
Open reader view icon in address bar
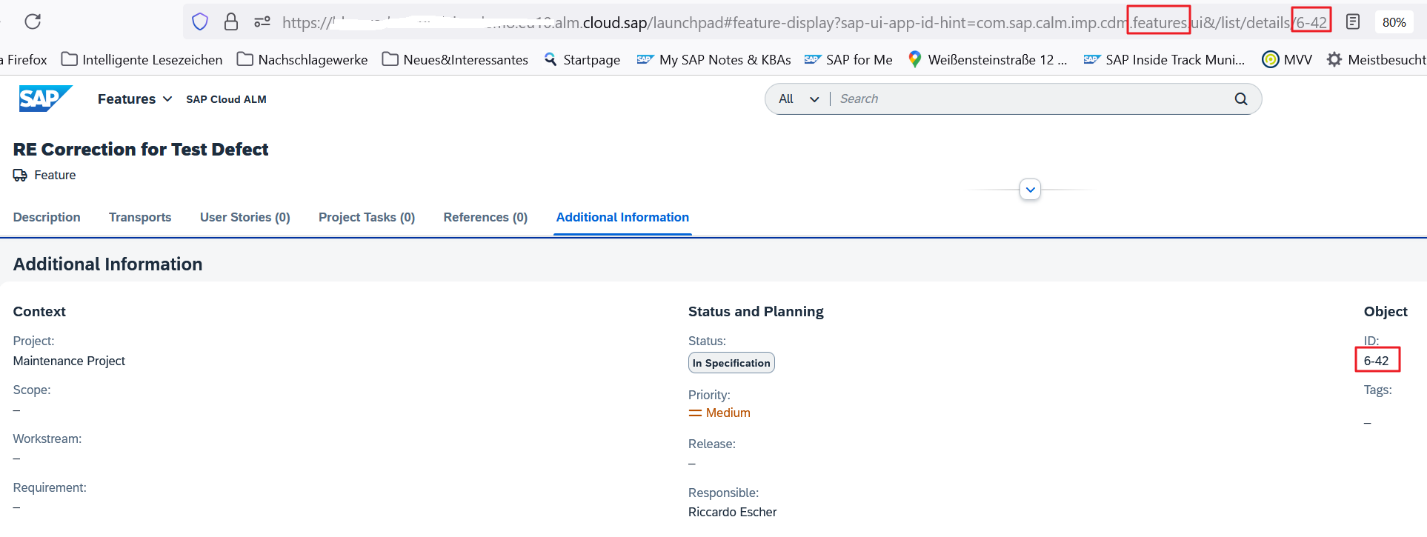(1353, 21)
